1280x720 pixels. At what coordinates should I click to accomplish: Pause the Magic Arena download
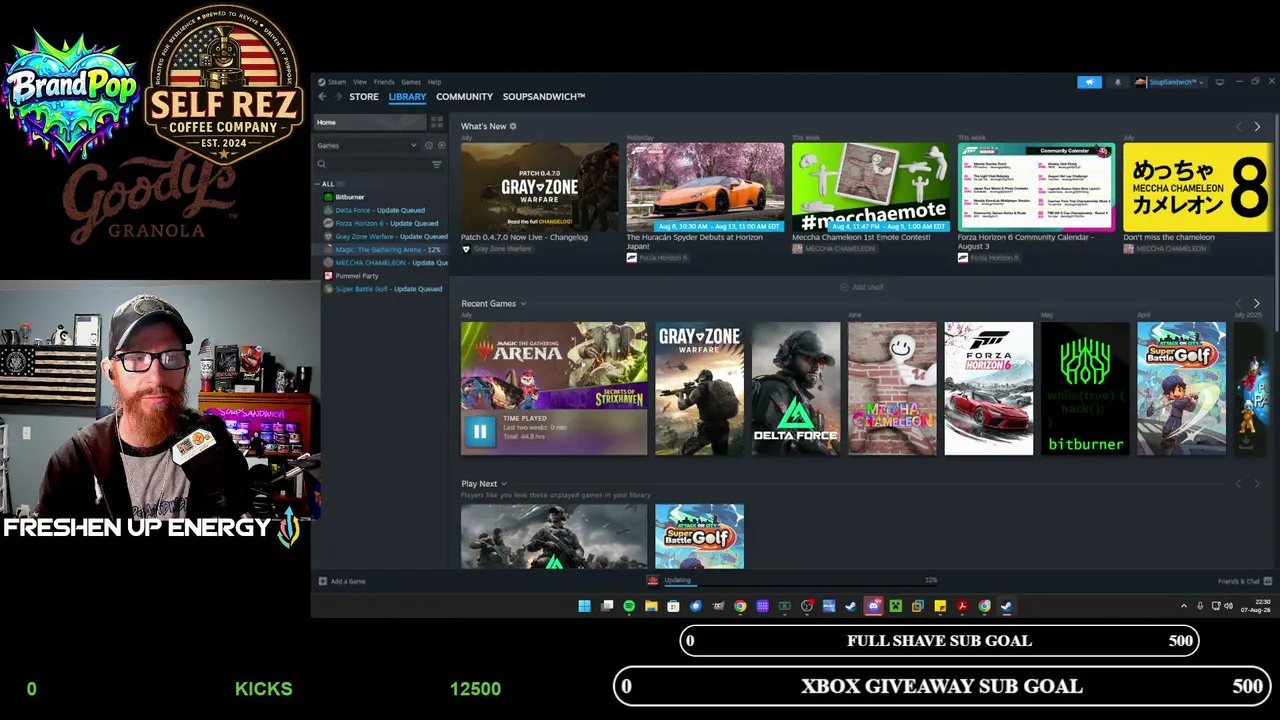(480, 431)
